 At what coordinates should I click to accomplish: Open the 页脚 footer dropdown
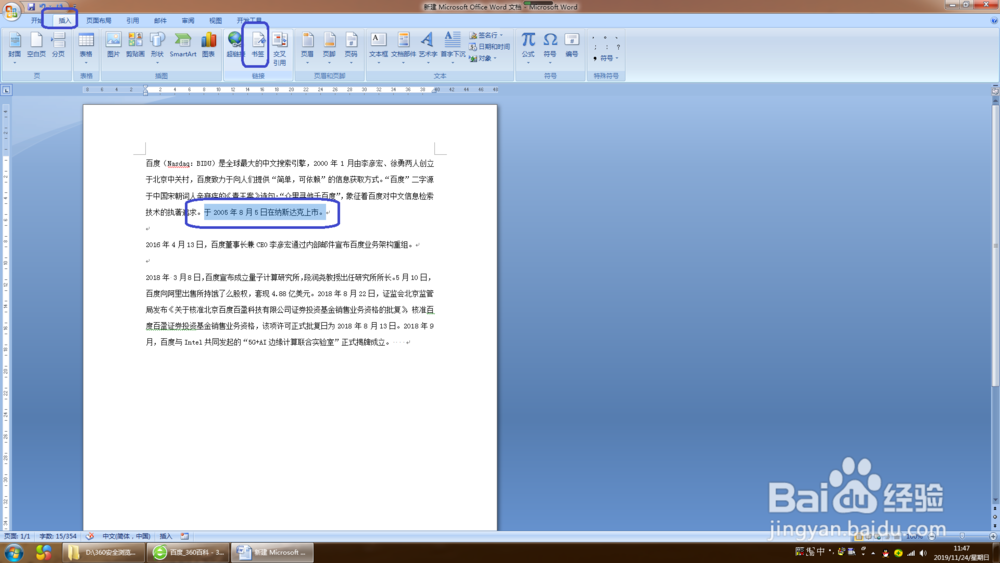329,46
